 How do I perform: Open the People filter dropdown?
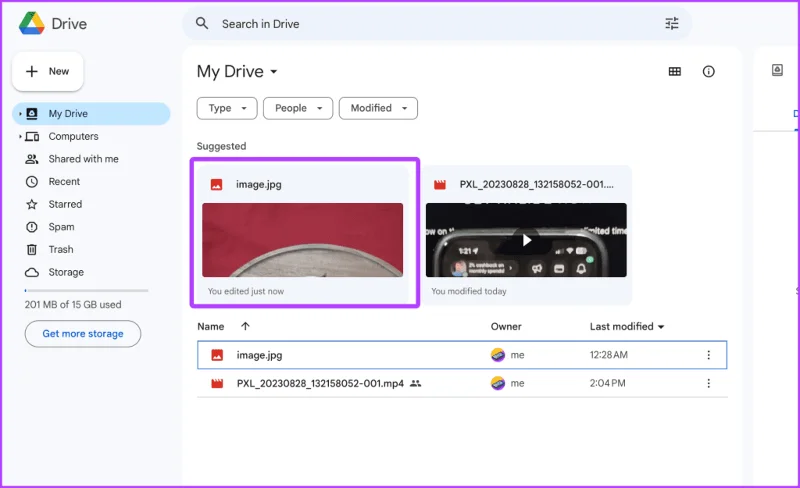(298, 108)
